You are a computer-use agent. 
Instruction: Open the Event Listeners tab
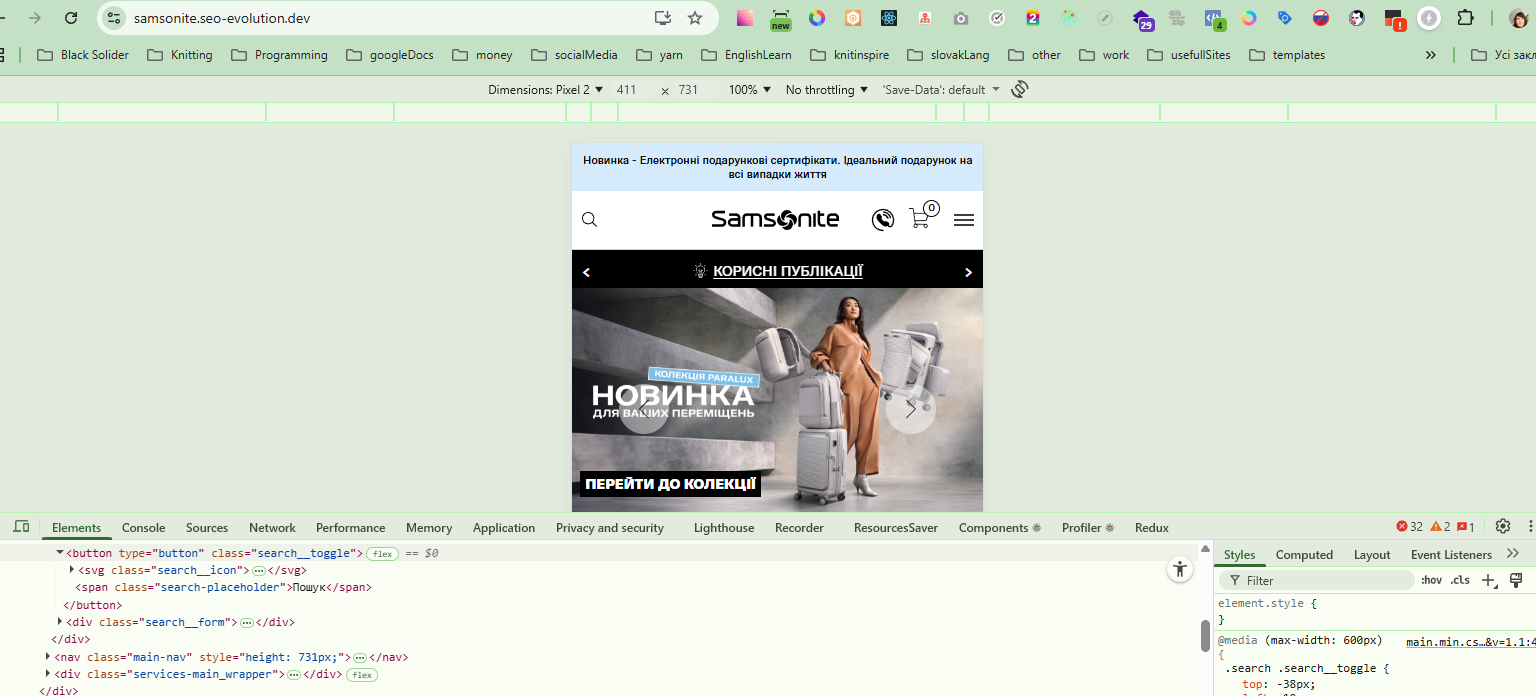(1451, 555)
